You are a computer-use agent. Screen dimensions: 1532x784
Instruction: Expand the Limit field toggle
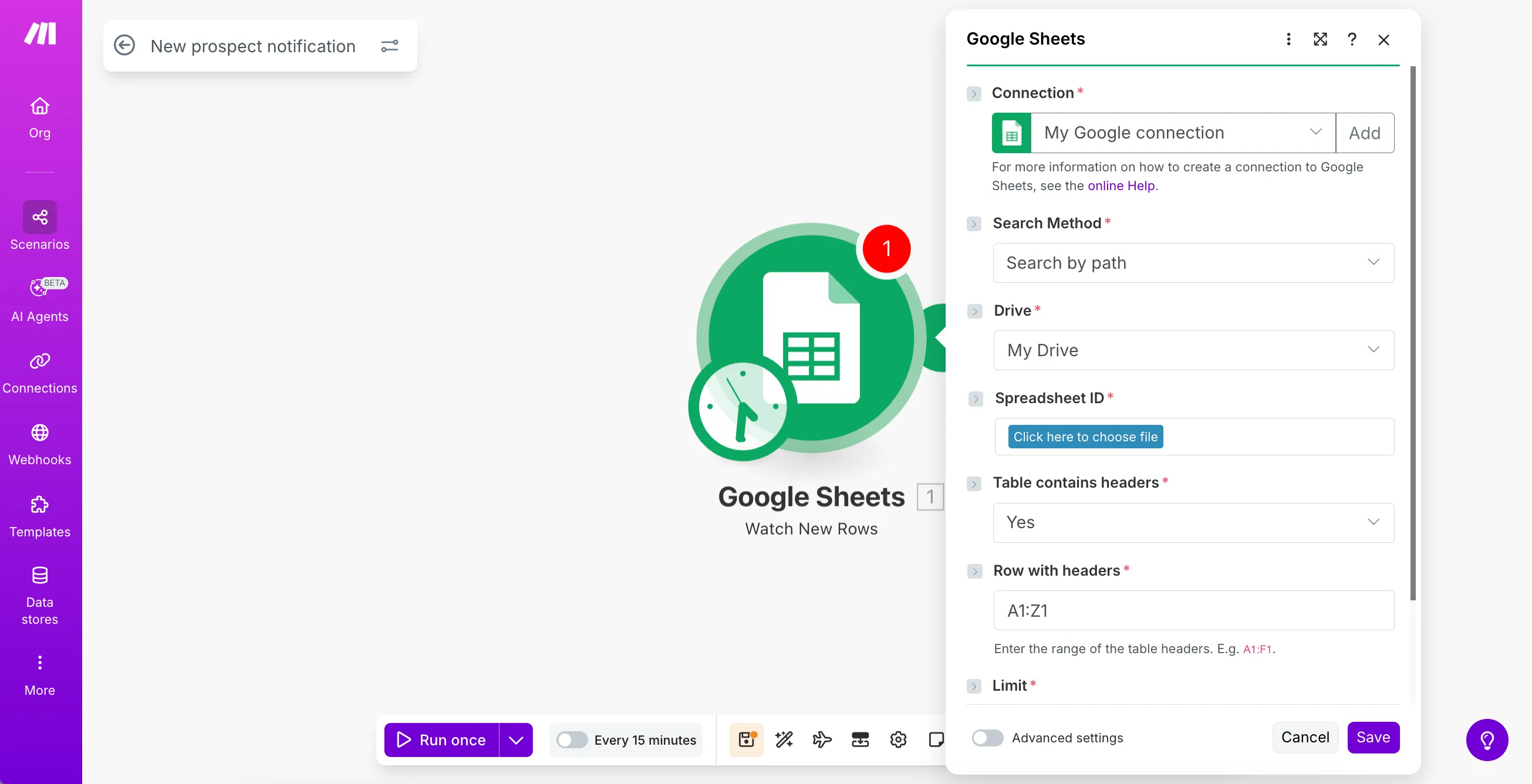(x=974, y=687)
